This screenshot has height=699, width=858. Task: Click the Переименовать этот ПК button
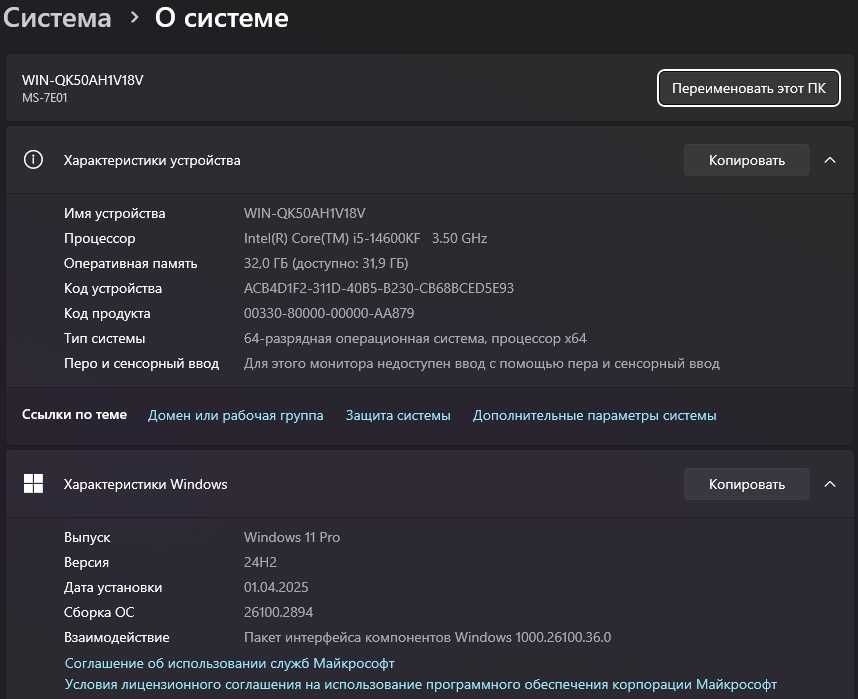748,88
